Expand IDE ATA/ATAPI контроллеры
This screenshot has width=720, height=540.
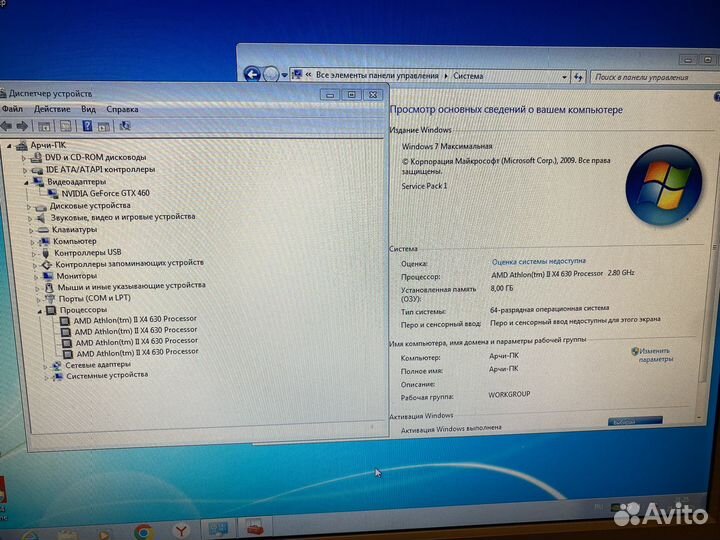tap(25, 170)
